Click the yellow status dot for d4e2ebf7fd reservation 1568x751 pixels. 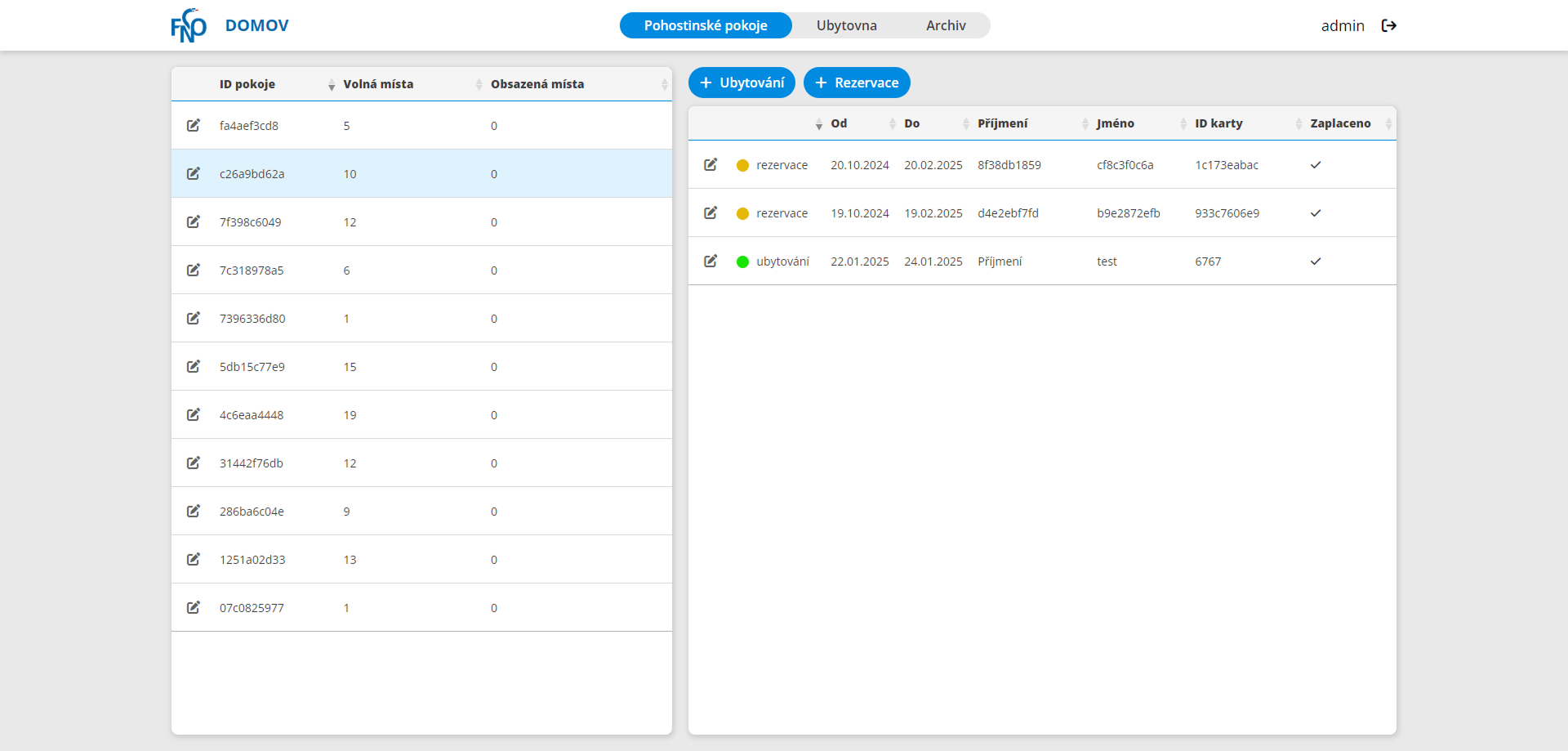pos(742,213)
